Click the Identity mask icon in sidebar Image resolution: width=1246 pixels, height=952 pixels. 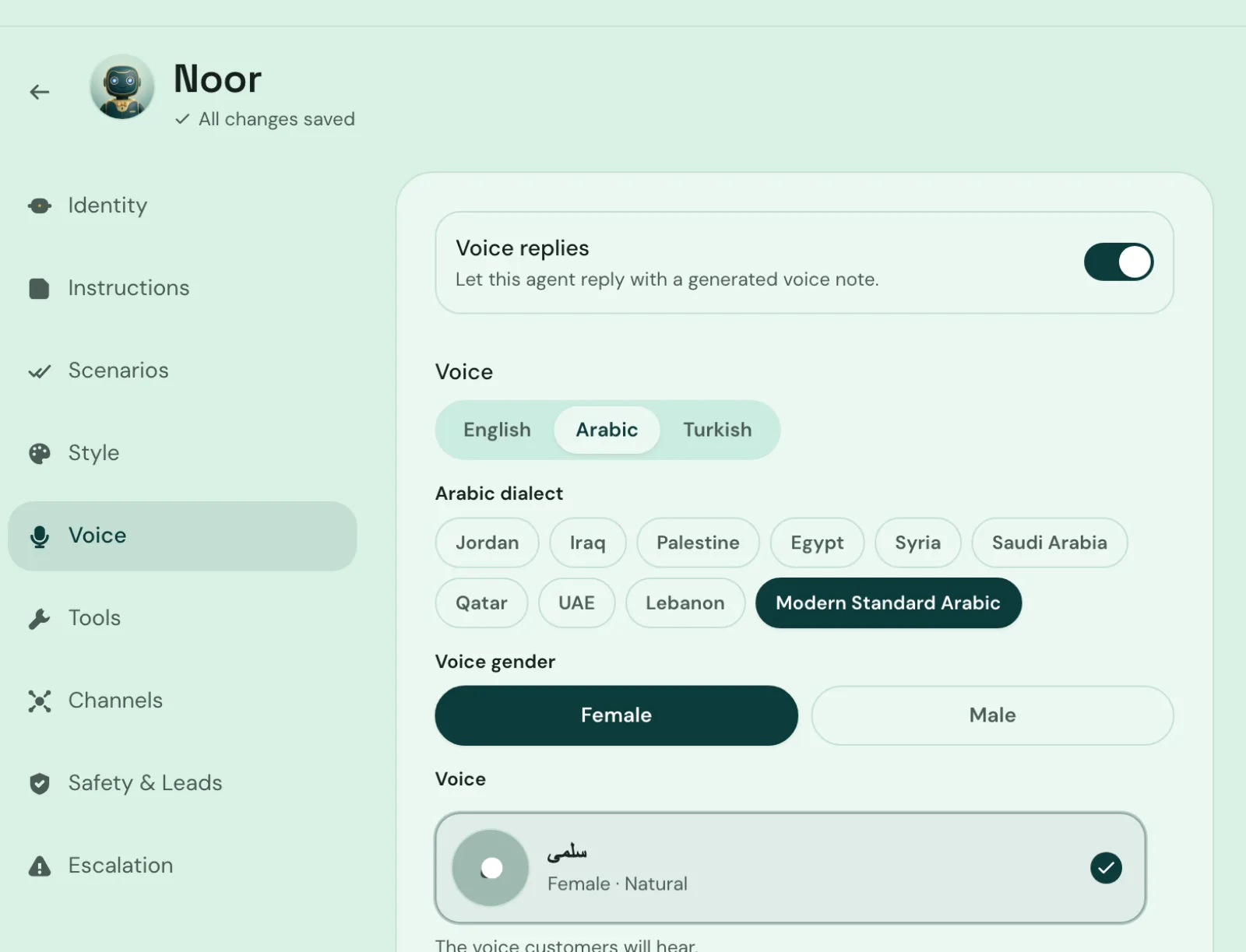[x=40, y=206]
